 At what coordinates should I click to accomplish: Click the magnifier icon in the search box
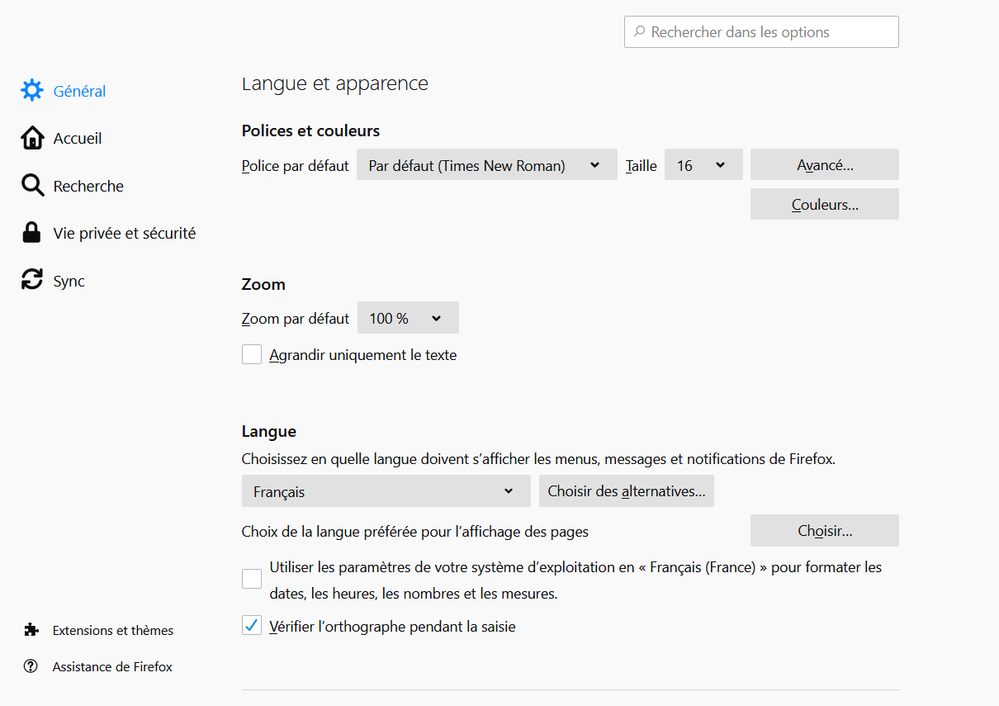[x=638, y=32]
